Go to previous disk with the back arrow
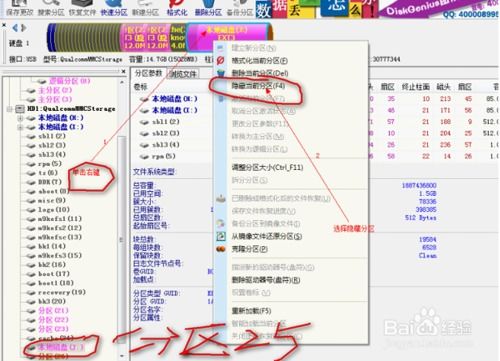Viewport: 500px width, 361px height. [15, 28]
